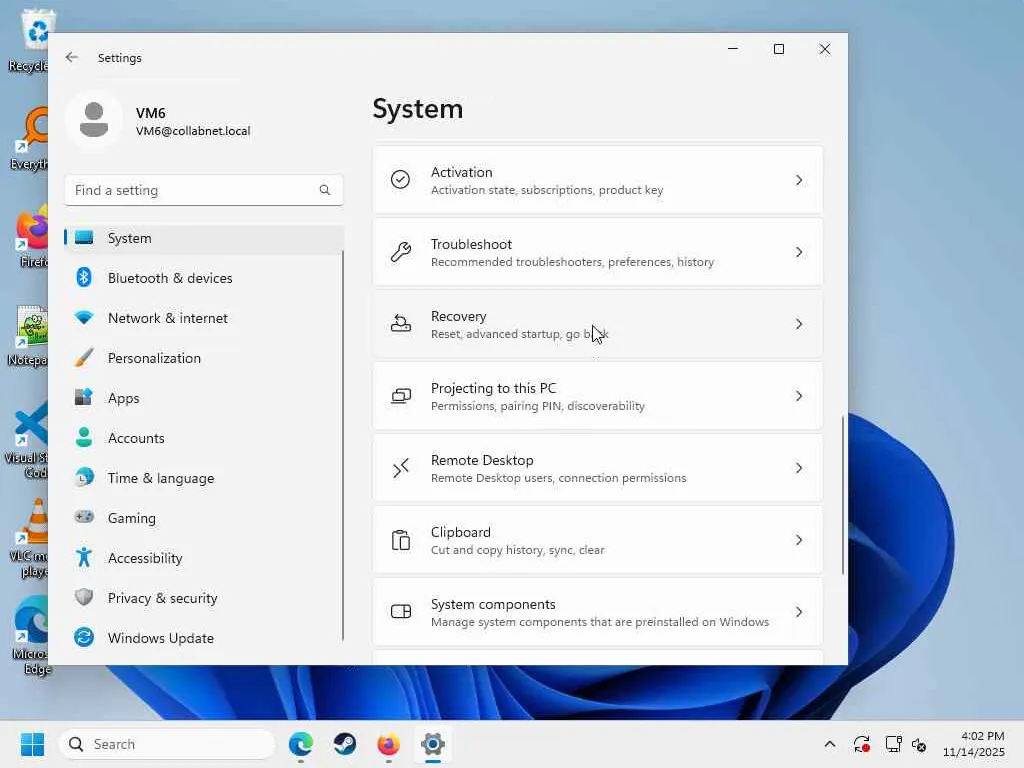Click the Troubleshoot wrench icon
This screenshot has height=768, width=1024.
coord(400,251)
